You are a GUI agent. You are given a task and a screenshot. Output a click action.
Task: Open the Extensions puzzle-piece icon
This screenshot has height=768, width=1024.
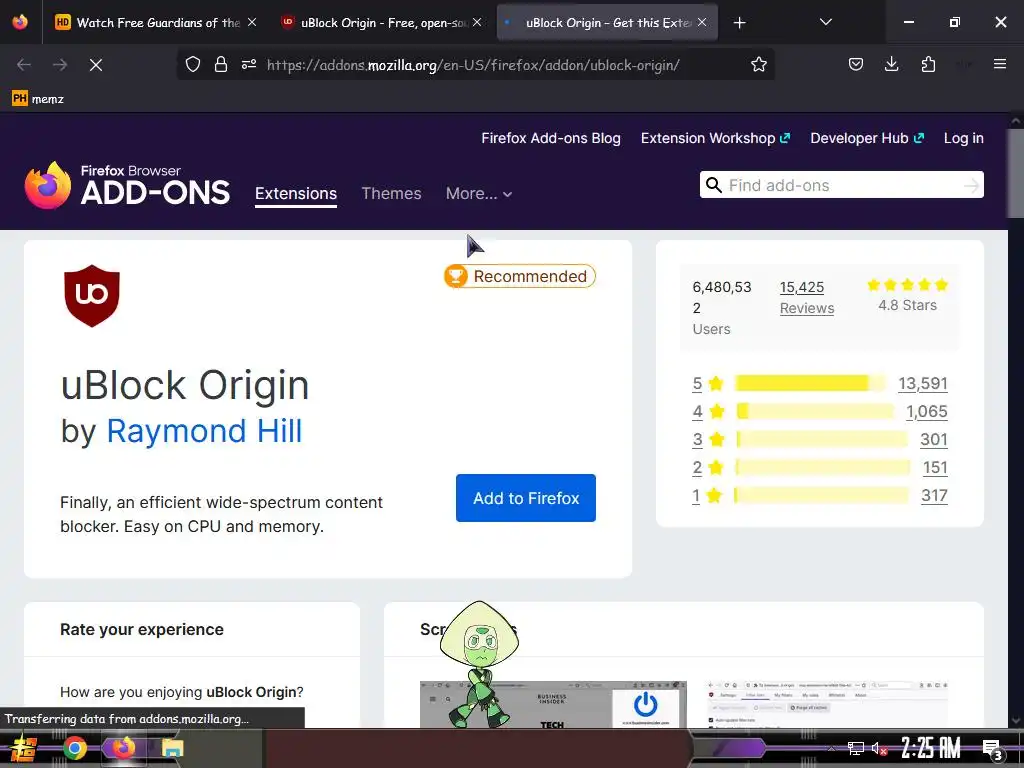928,64
